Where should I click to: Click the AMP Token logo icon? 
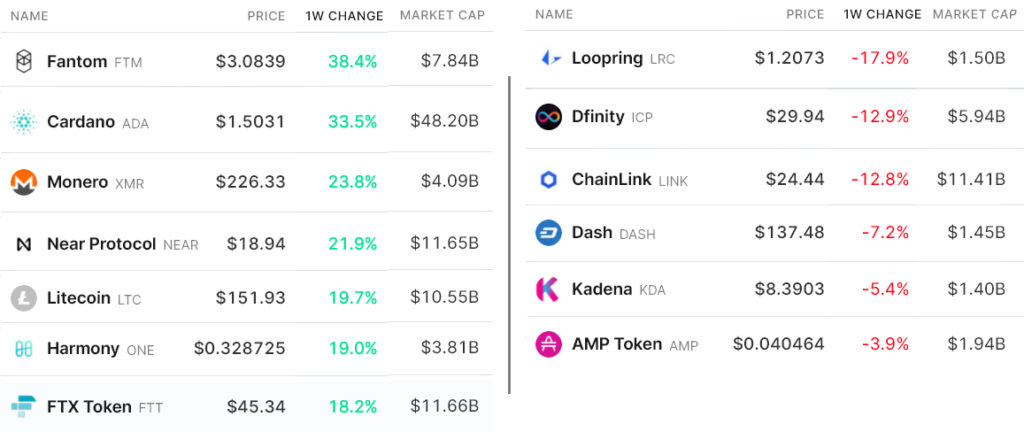click(549, 344)
